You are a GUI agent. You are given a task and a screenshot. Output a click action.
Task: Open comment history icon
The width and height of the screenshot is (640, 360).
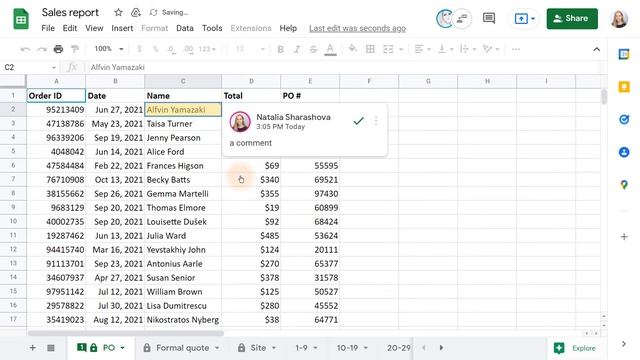coord(489,18)
